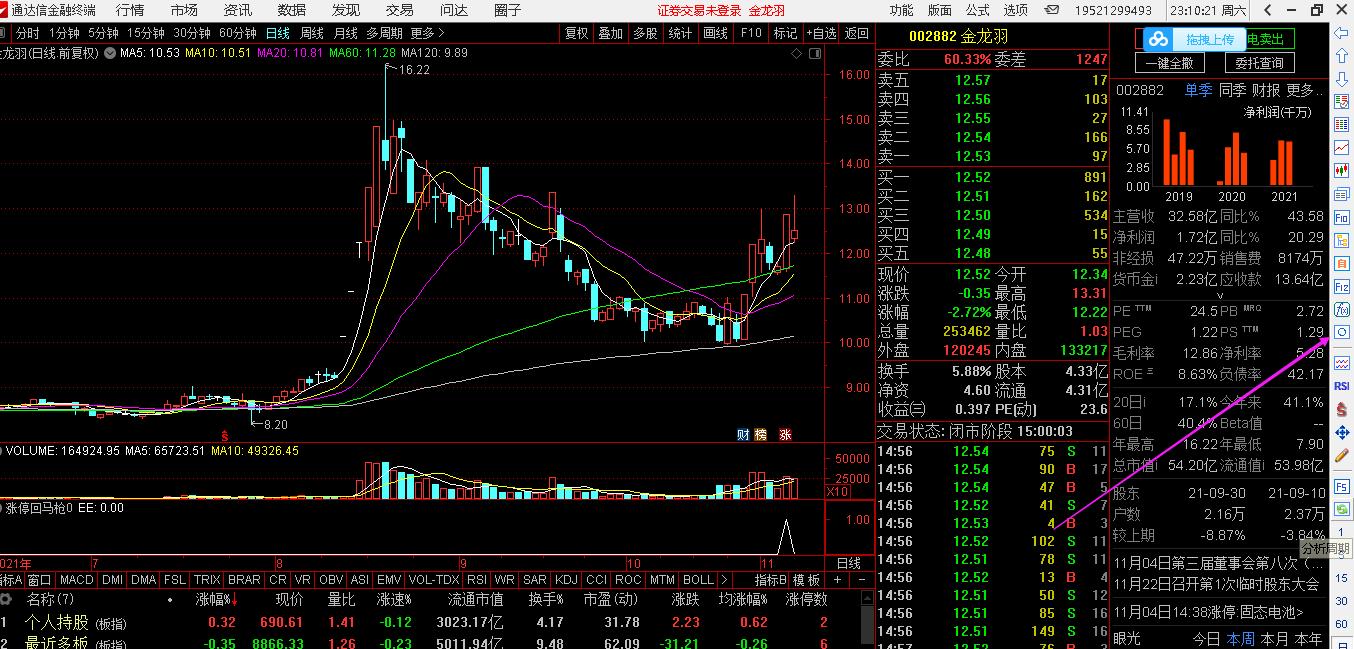Click the 涨幅% column header to sort
The width and height of the screenshot is (1354, 649).
pos(215,599)
